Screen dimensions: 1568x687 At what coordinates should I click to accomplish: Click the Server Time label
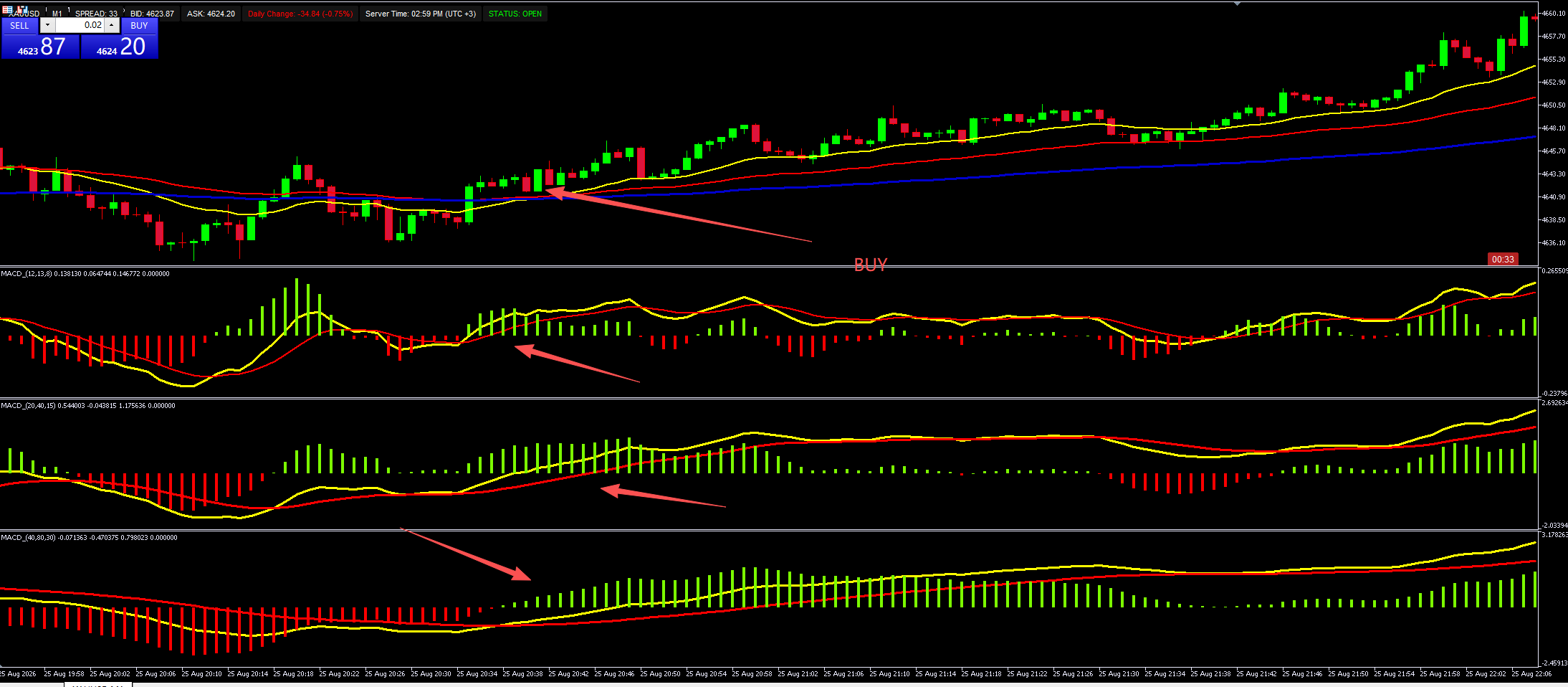421,14
